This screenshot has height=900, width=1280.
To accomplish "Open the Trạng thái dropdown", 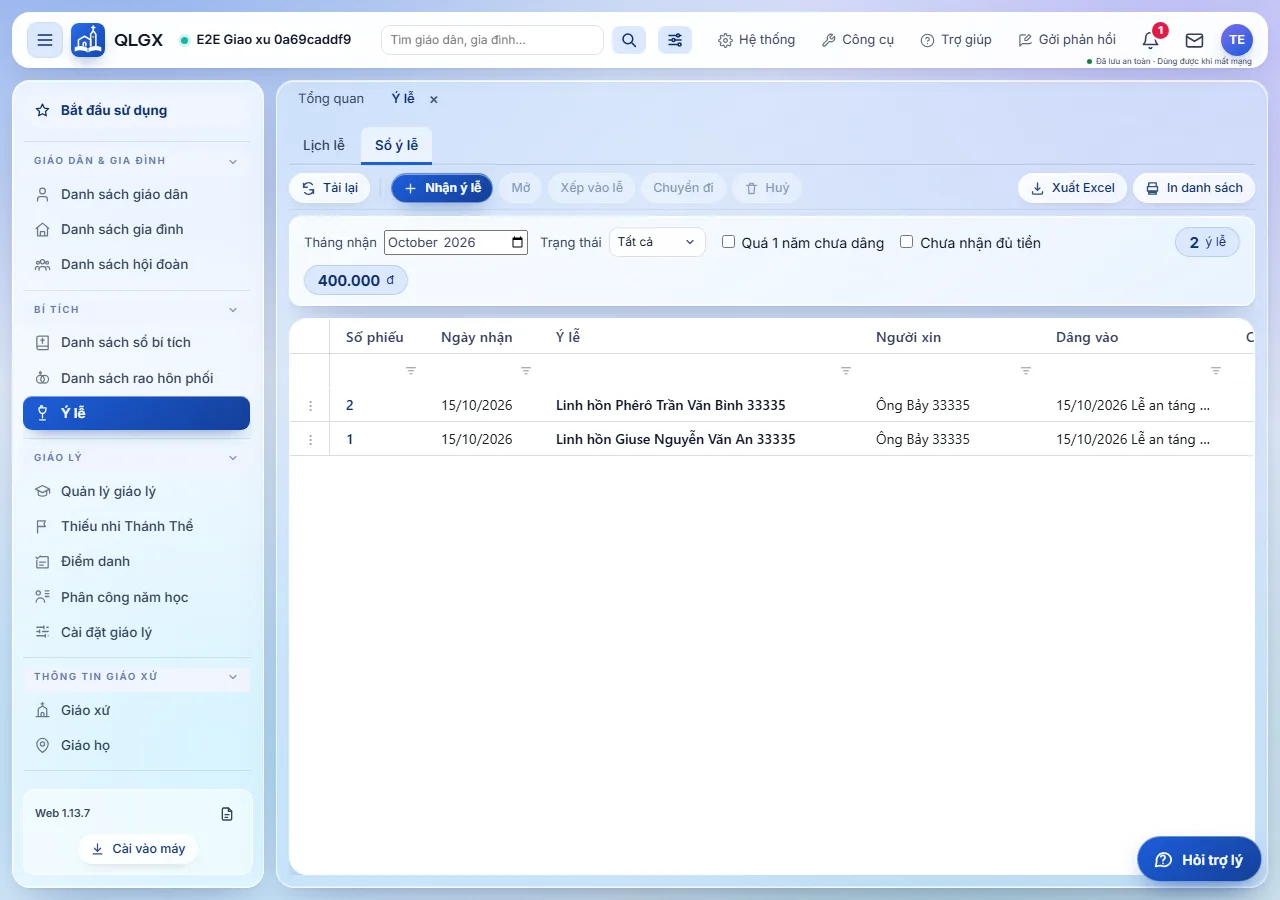I will 657,242.
